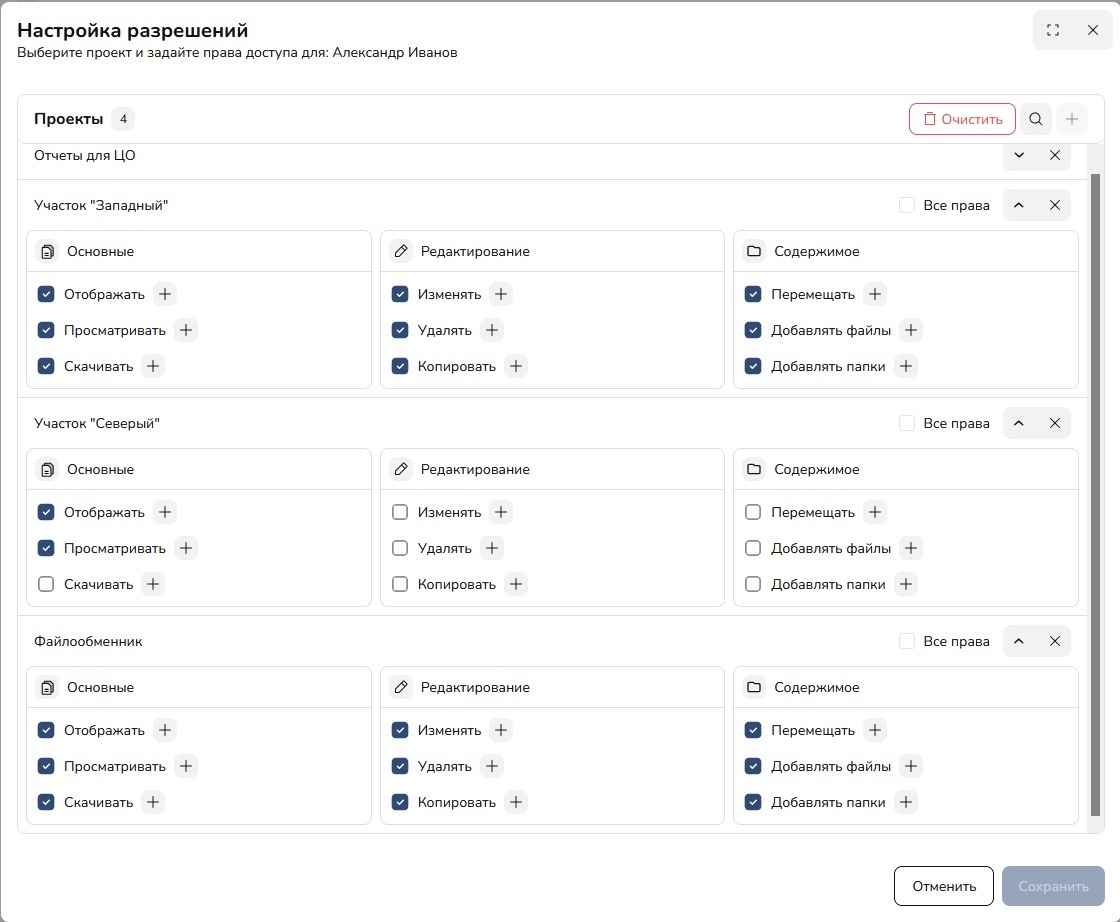Click the Проекты count badge showing 4

coord(124,119)
